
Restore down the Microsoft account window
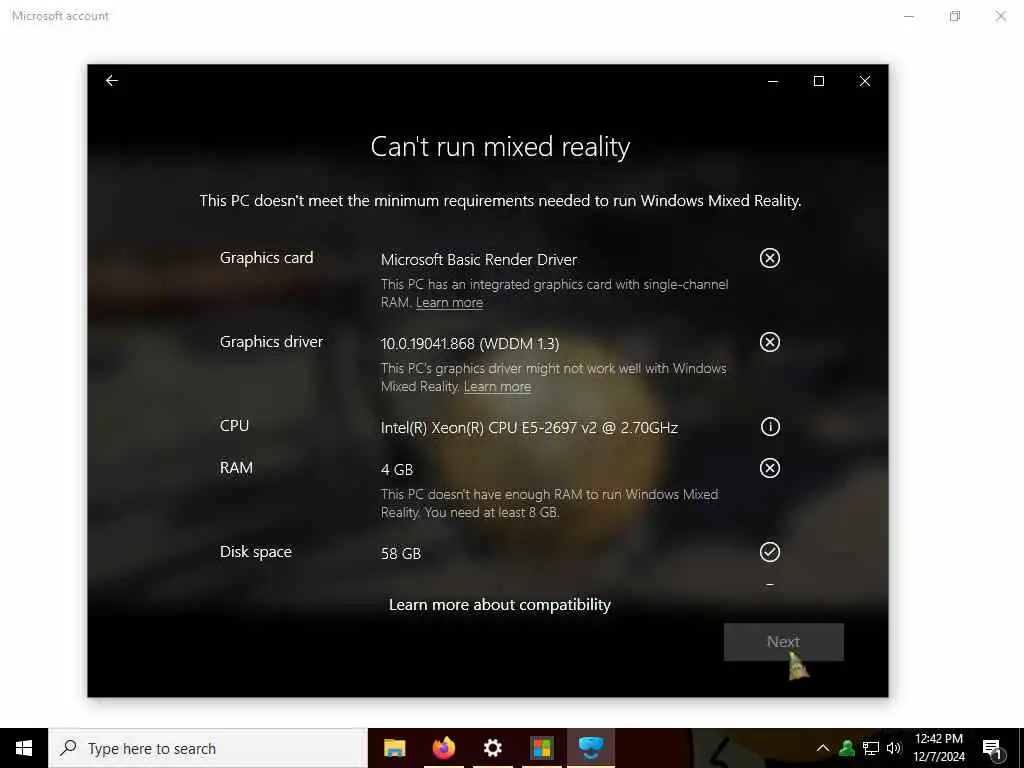point(955,16)
